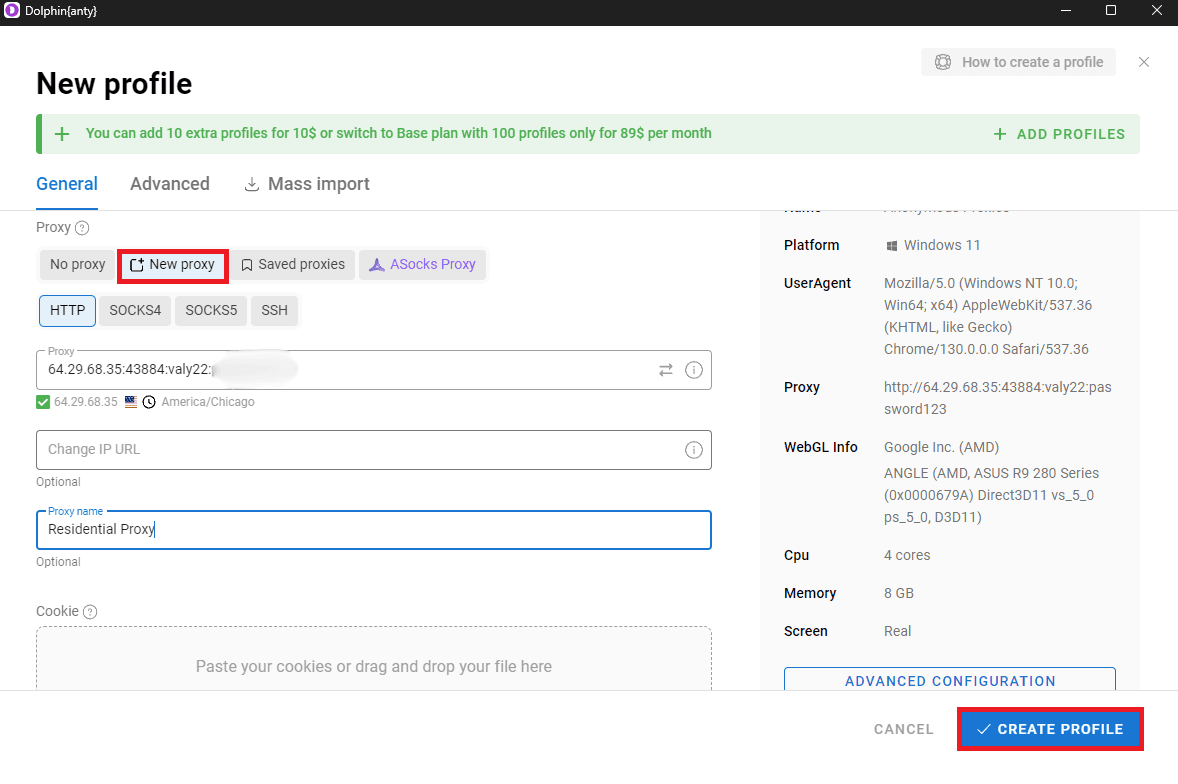The width and height of the screenshot is (1178, 784).
Task: Open How to create a profile help
Action: coord(1018,62)
